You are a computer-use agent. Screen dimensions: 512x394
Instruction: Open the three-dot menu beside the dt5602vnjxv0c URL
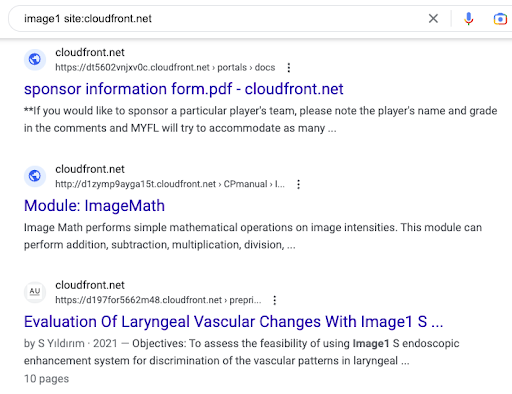pyautogui.click(x=289, y=68)
